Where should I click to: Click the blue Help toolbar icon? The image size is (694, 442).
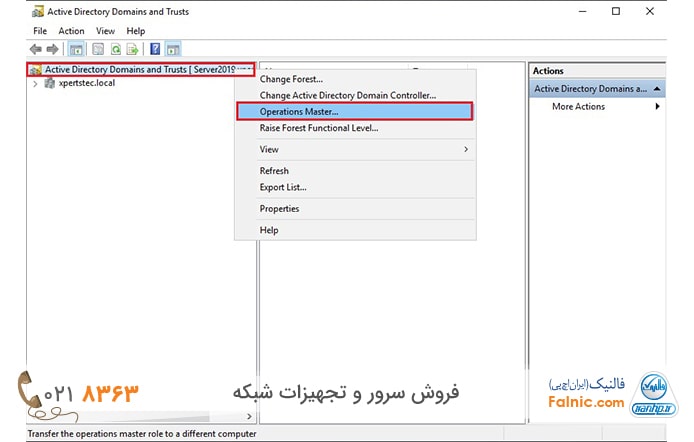click(x=155, y=49)
